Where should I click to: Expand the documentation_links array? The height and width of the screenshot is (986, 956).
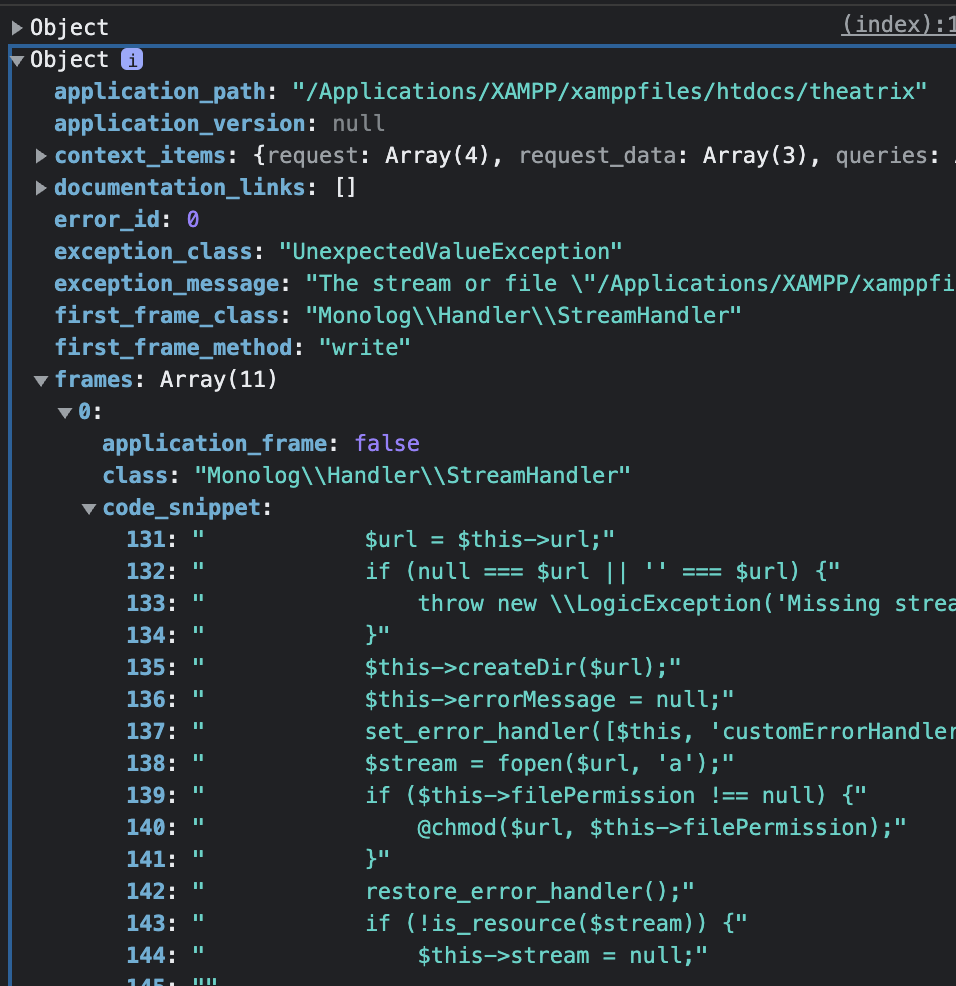[41, 188]
